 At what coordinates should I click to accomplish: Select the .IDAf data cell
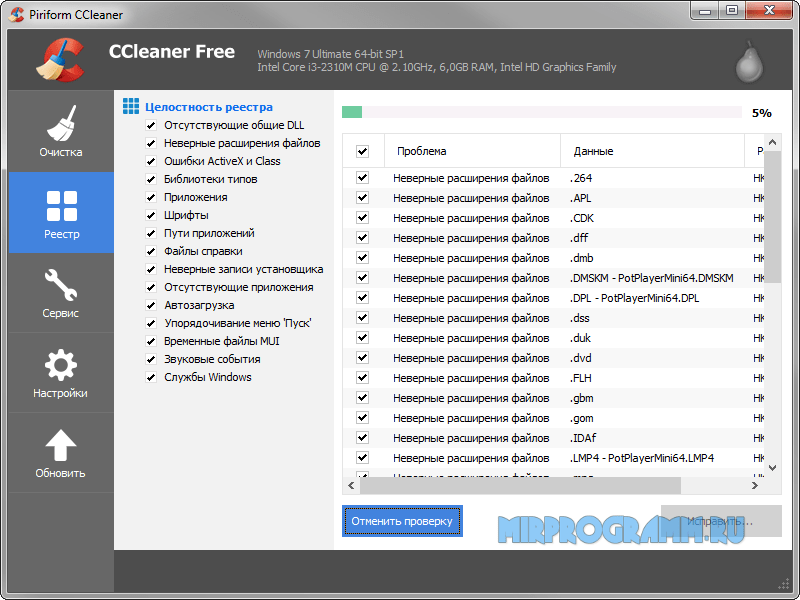tap(583, 438)
